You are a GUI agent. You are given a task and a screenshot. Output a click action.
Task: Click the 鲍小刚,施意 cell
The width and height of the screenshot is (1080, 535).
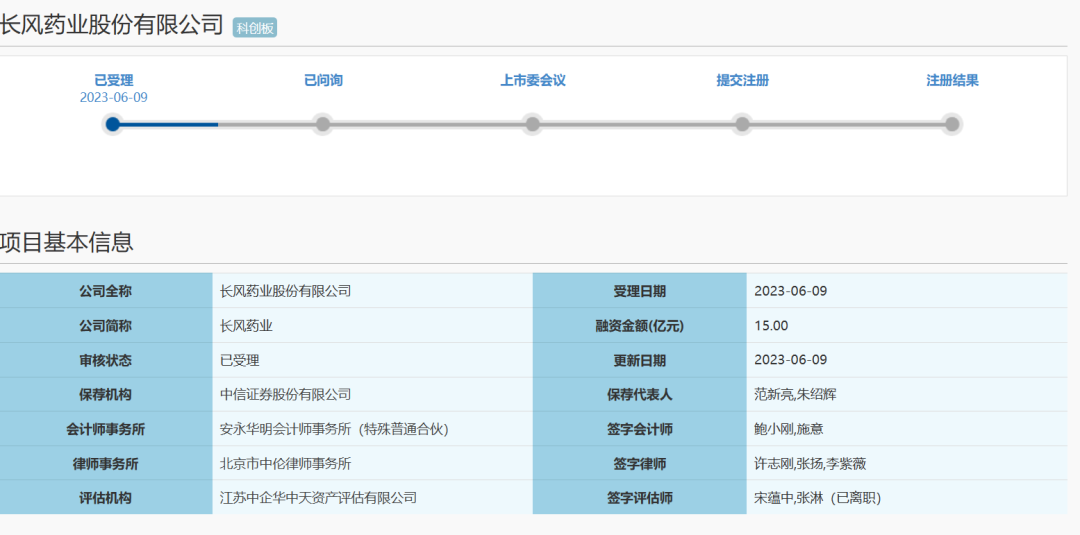coord(907,429)
